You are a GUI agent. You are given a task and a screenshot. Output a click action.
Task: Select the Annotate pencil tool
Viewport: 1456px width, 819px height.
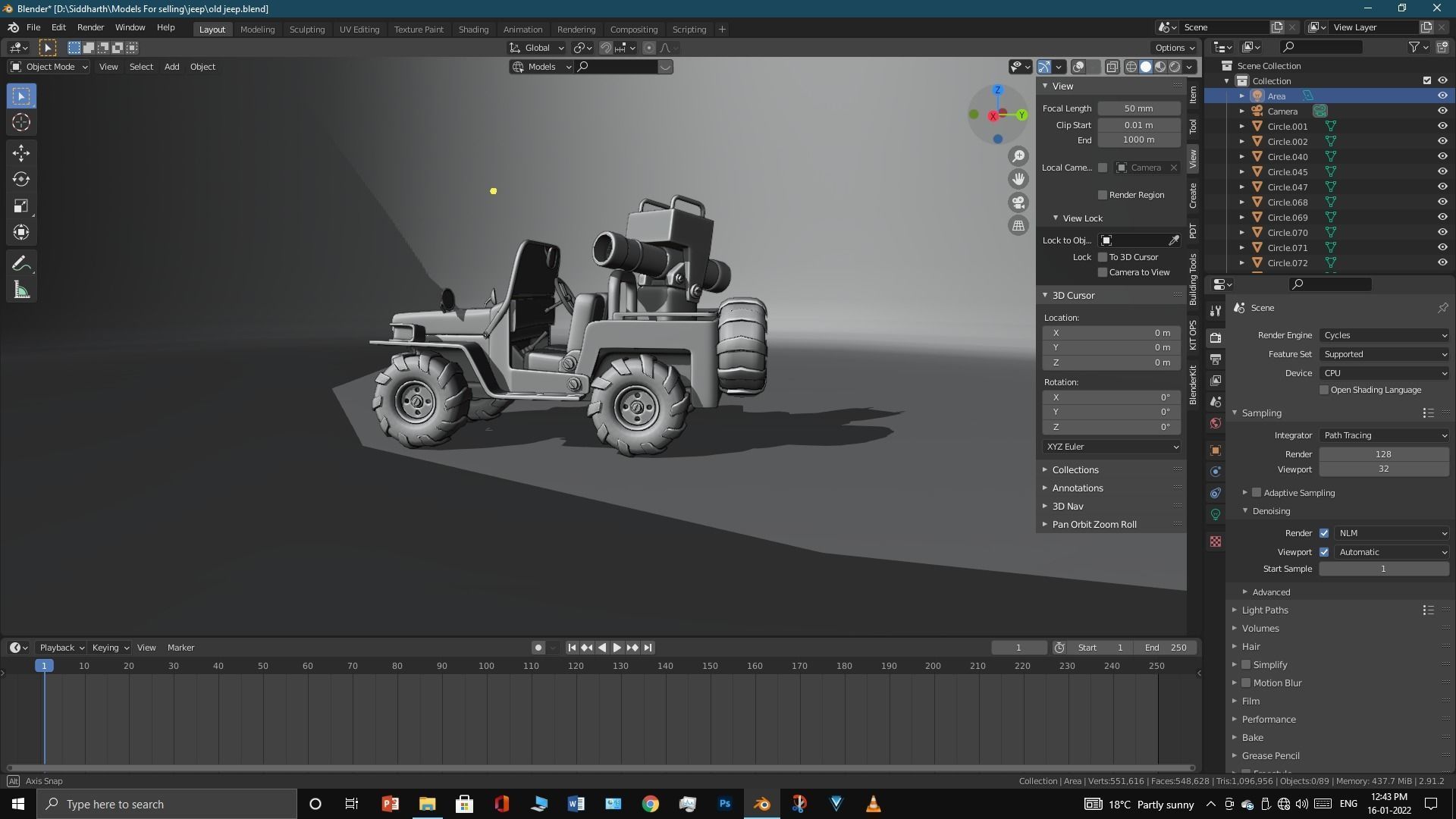21,264
